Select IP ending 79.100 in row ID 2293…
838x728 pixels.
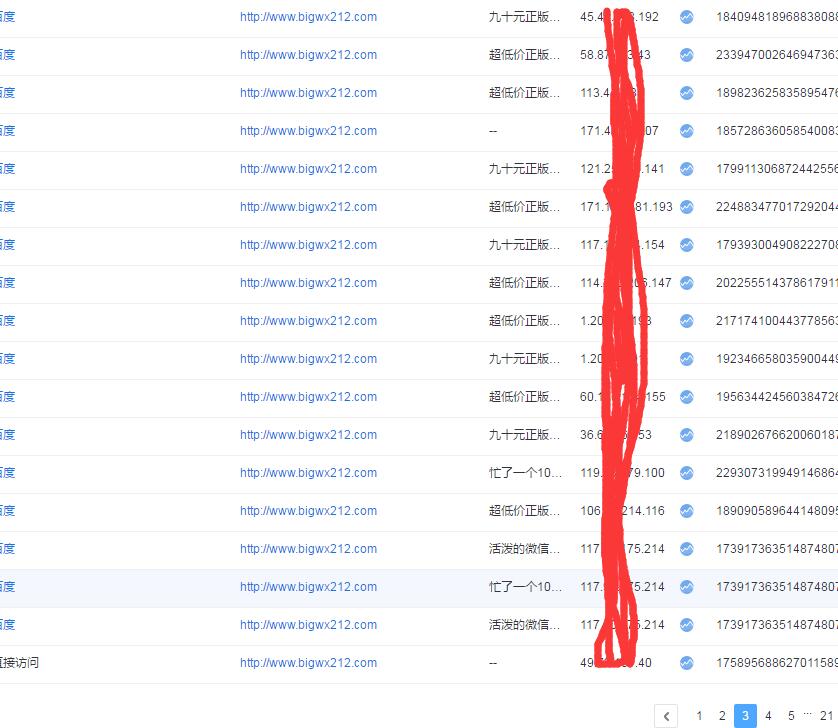pos(623,473)
